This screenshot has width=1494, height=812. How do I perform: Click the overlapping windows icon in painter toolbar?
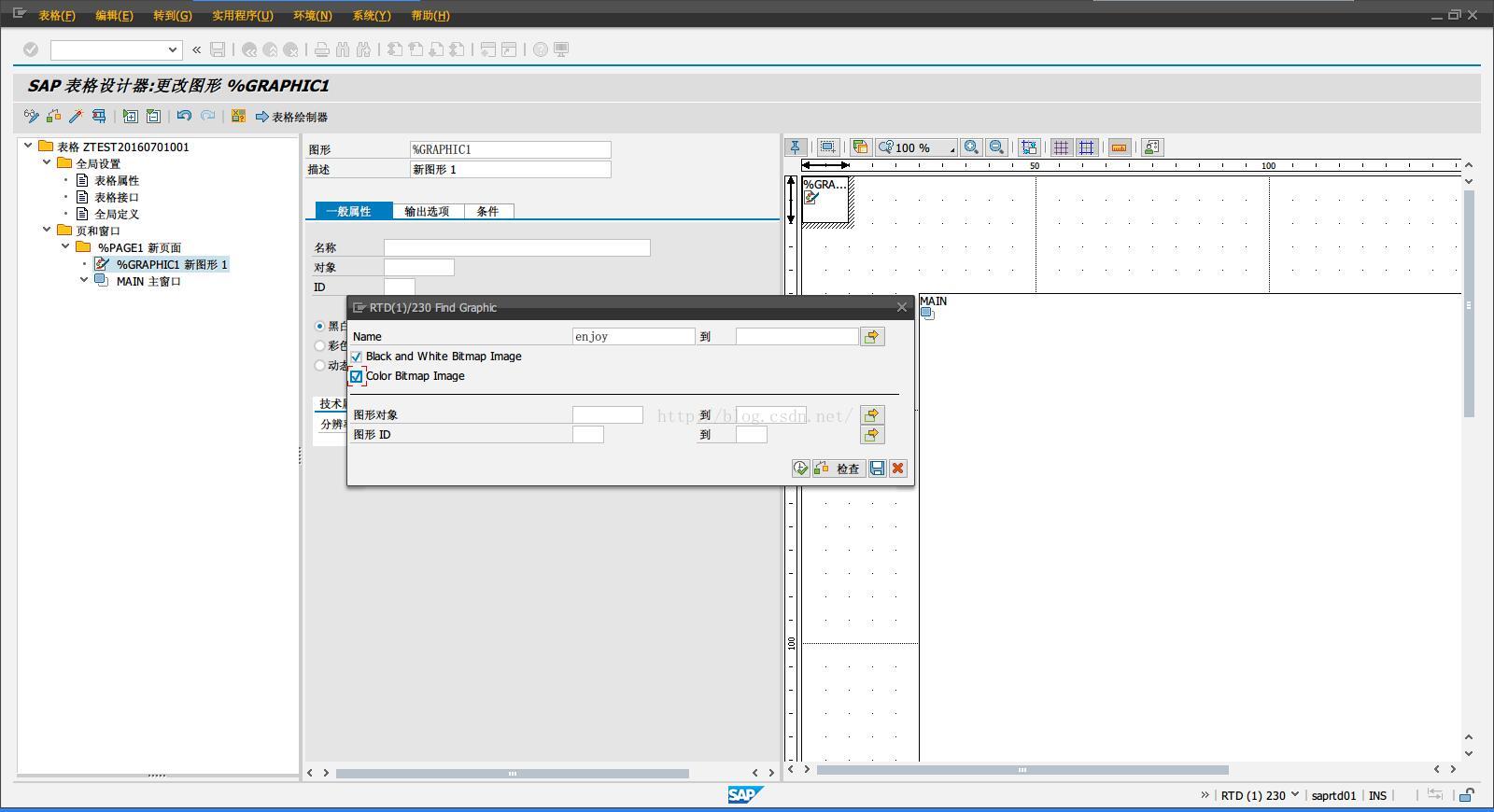click(x=860, y=147)
